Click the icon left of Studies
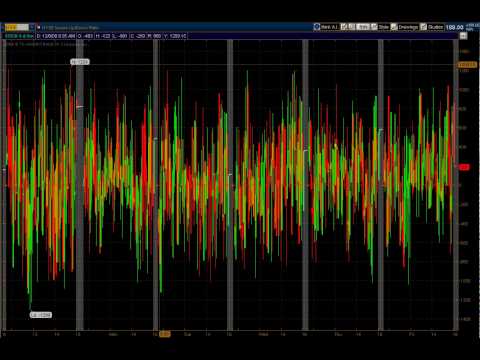Screen dimensions: 480x360 pos(423,27)
